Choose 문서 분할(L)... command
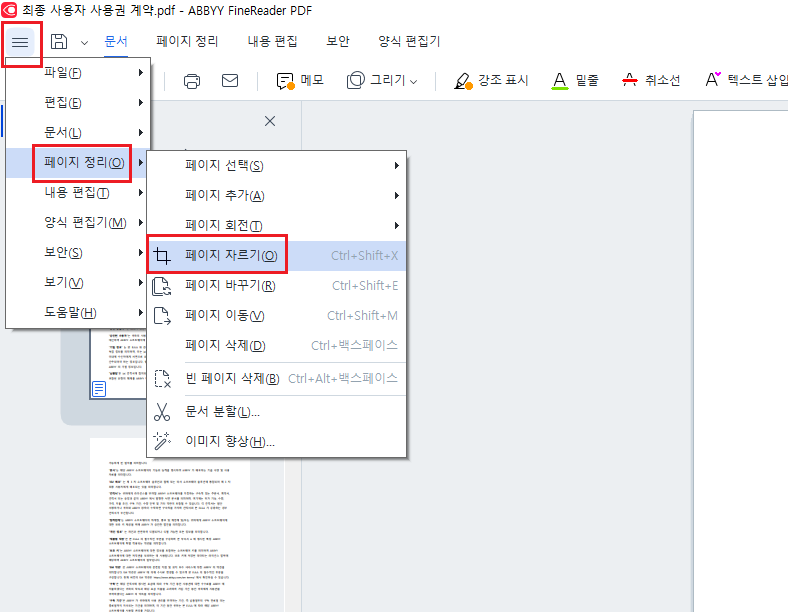The width and height of the screenshot is (788, 612). click(276, 412)
